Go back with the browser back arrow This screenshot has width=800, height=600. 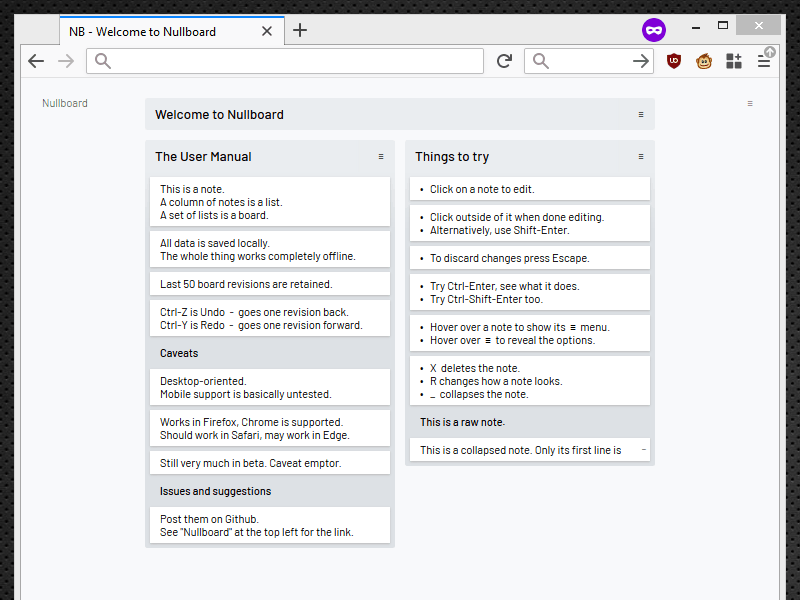point(36,61)
